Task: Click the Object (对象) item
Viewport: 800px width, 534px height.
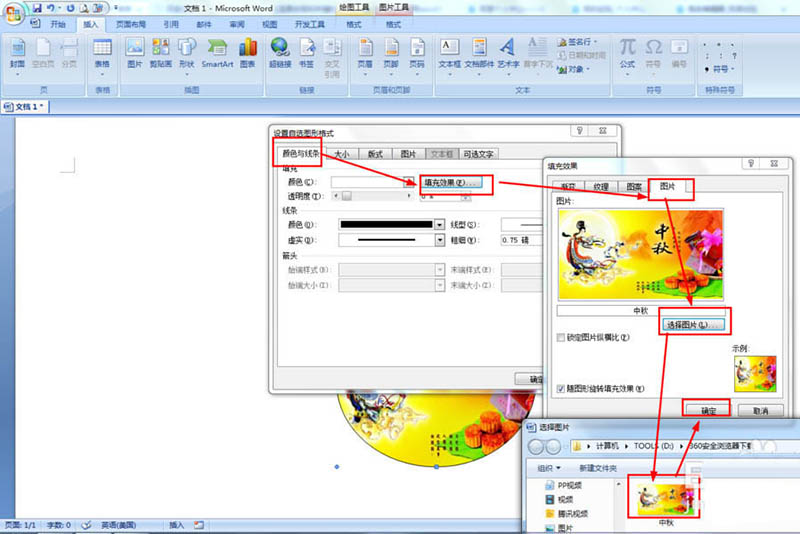Action: pyautogui.click(x=574, y=69)
